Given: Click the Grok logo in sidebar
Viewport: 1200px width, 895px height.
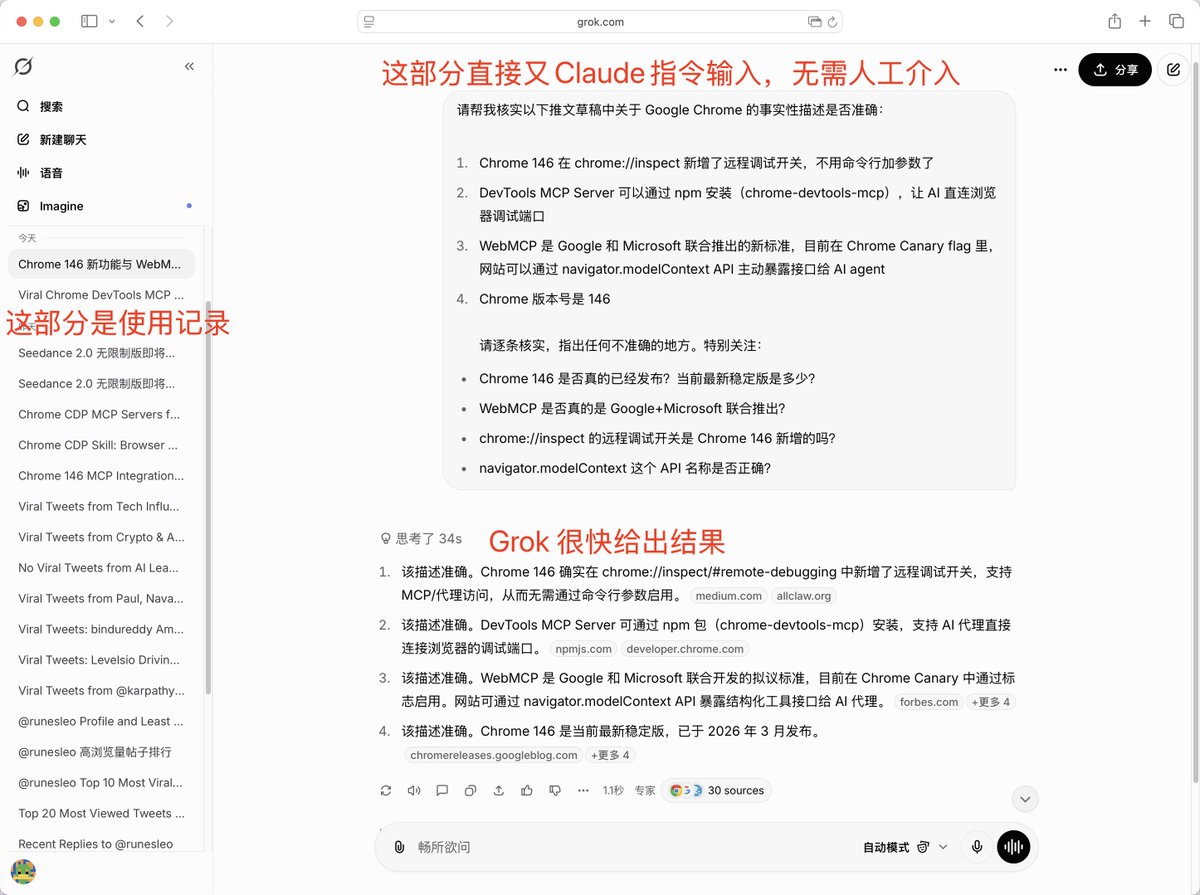Looking at the screenshot, I should click(x=23, y=67).
